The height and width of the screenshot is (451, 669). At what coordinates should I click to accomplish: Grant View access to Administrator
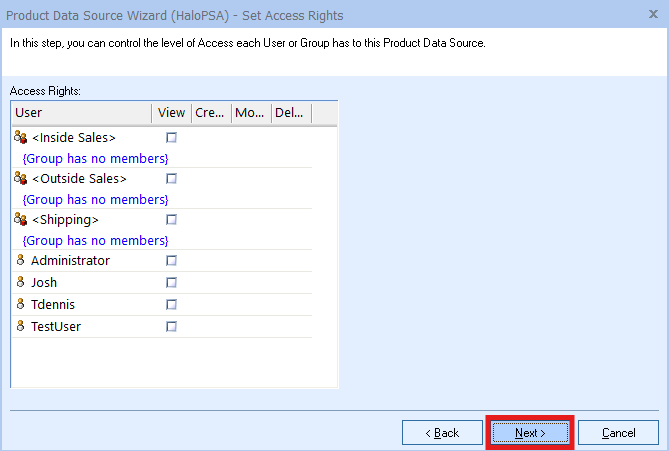[x=171, y=261]
